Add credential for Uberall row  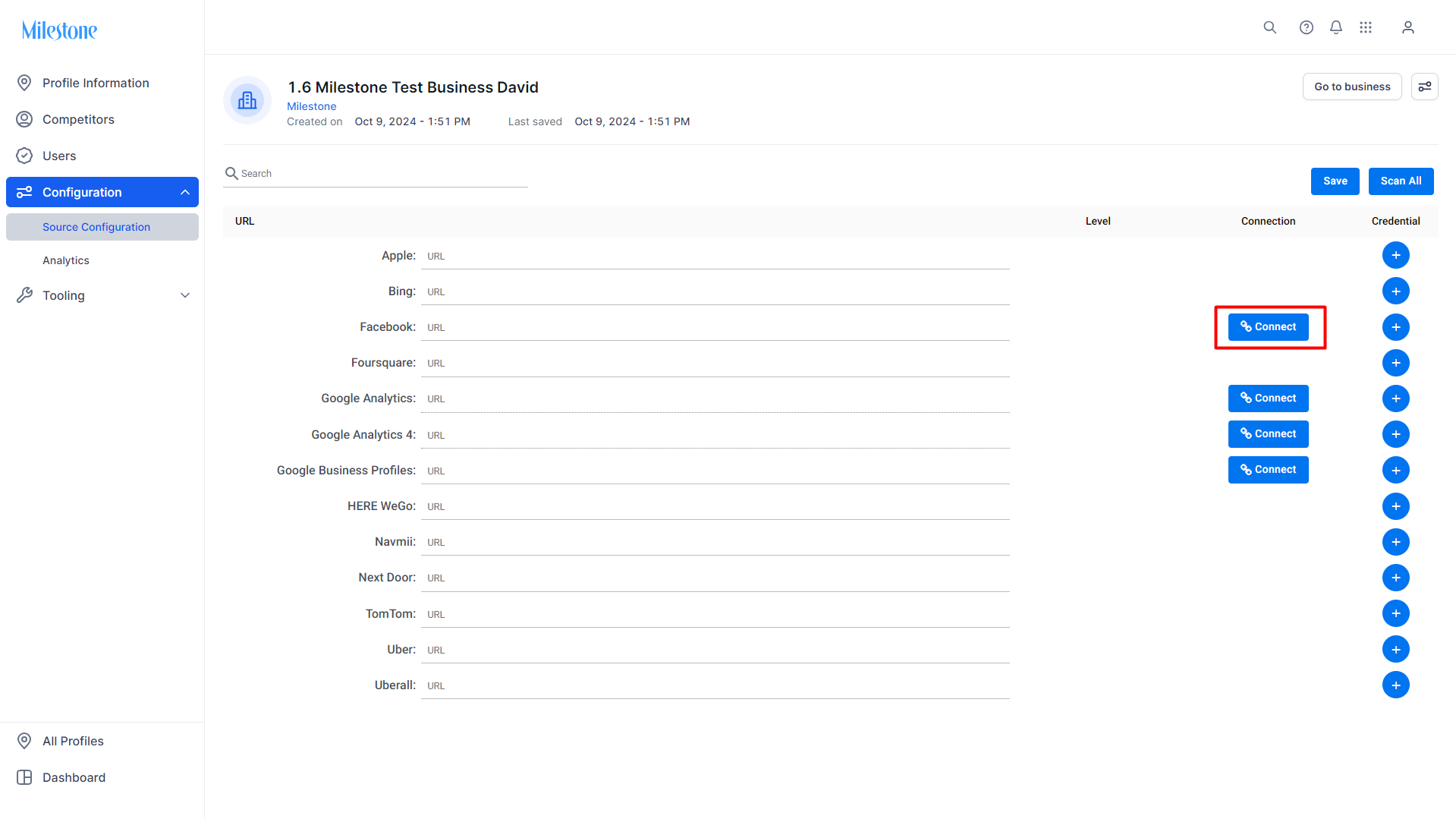(1396, 685)
